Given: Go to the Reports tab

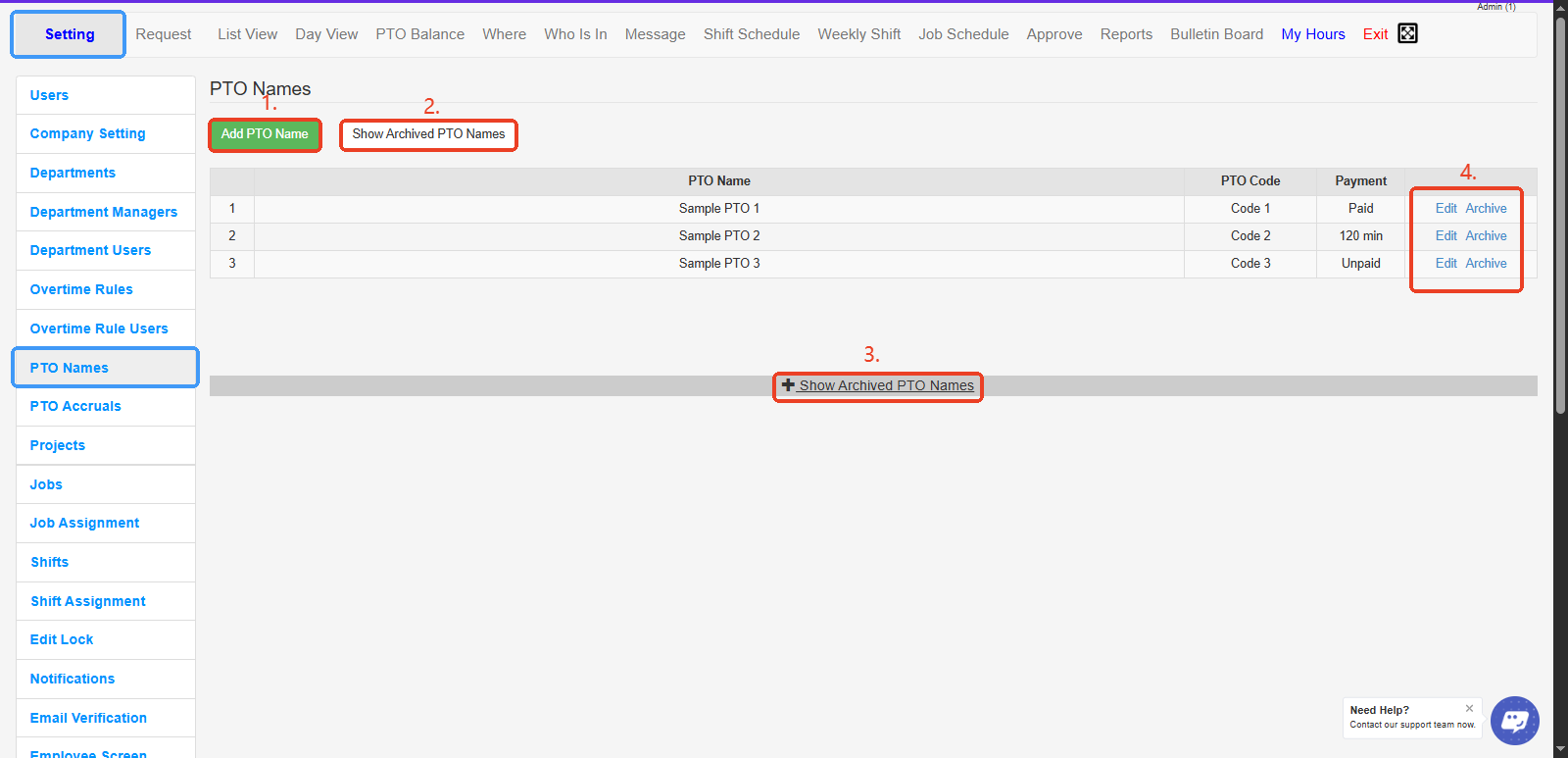Looking at the screenshot, I should [x=1126, y=34].
